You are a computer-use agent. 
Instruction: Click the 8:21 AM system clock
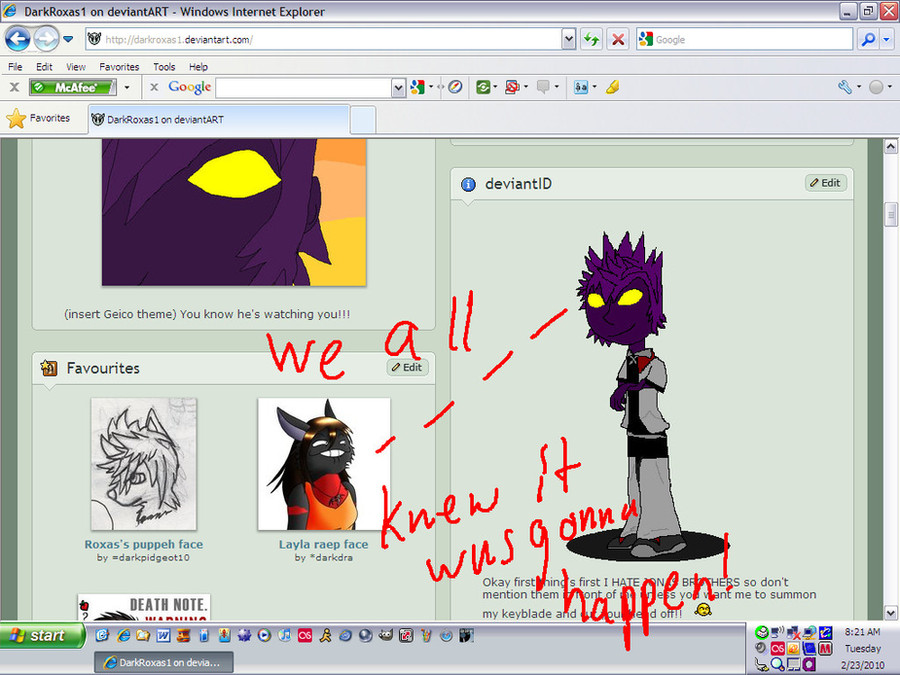pyautogui.click(x=862, y=632)
